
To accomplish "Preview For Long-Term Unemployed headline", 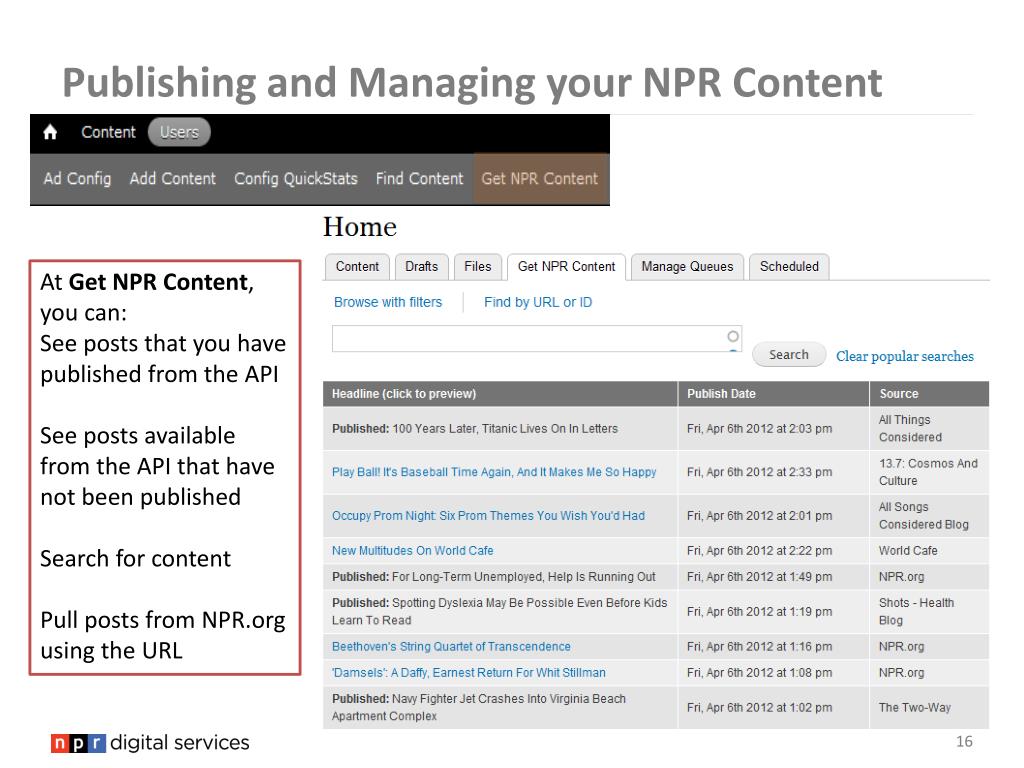I will point(494,577).
